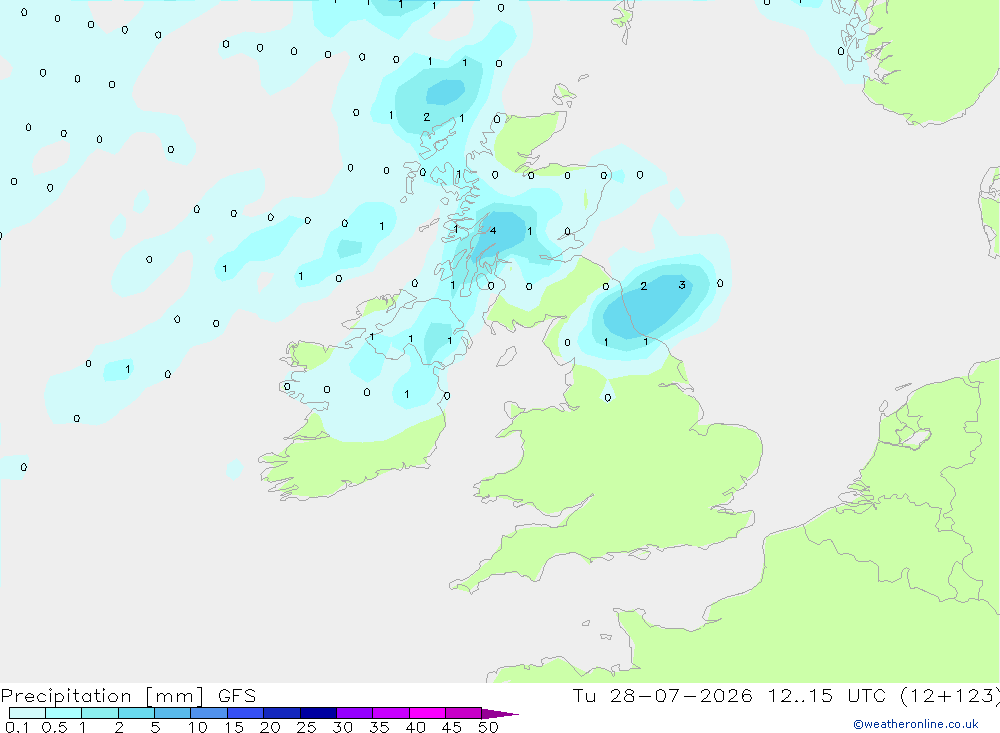Click the 20–25 mm dark blue legend swatch

point(282,713)
